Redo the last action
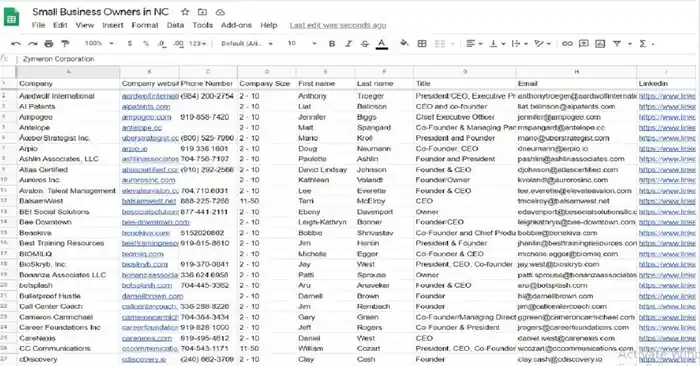The image size is (700, 366). tap(33, 44)
